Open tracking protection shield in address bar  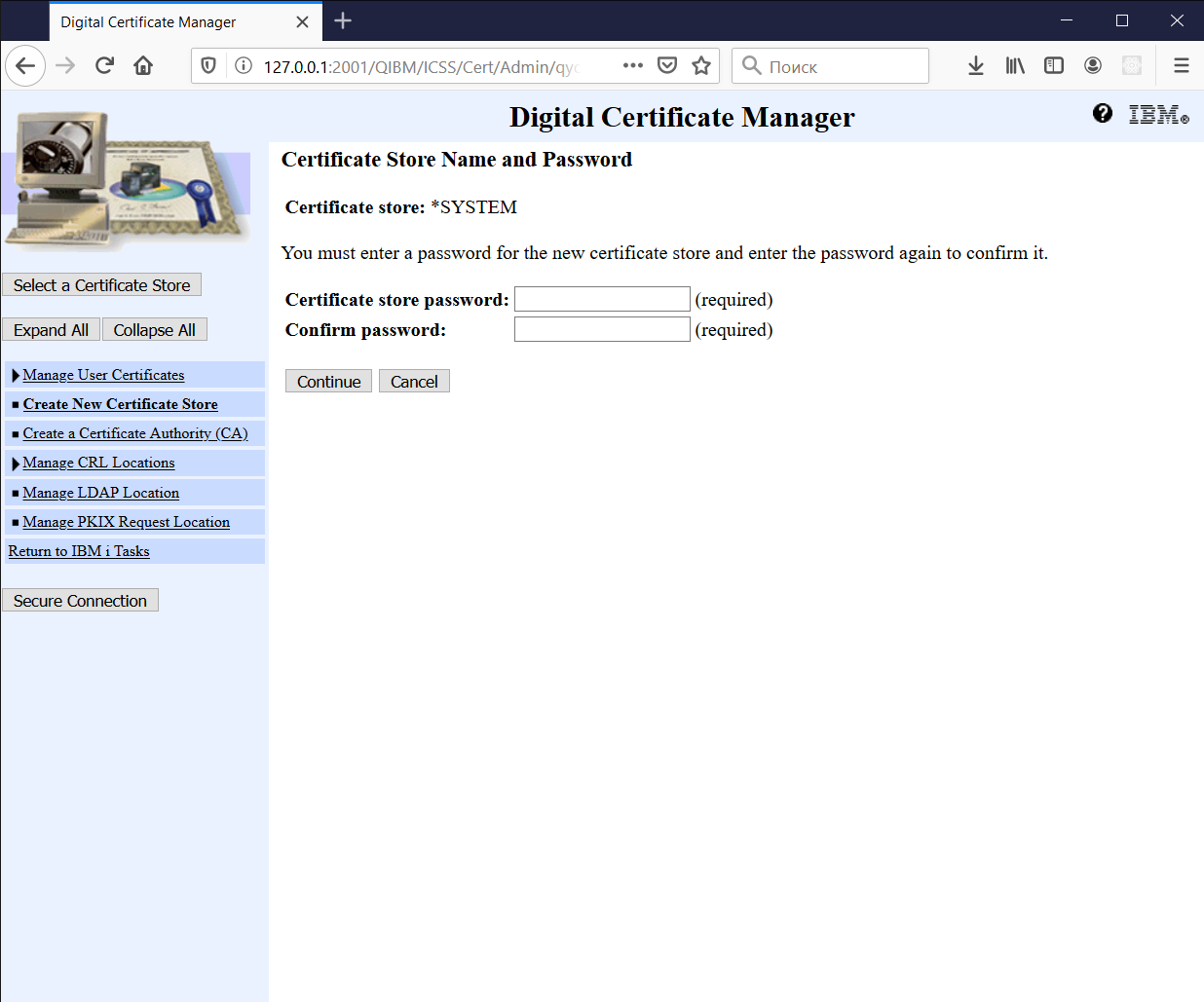pos(208,66)
